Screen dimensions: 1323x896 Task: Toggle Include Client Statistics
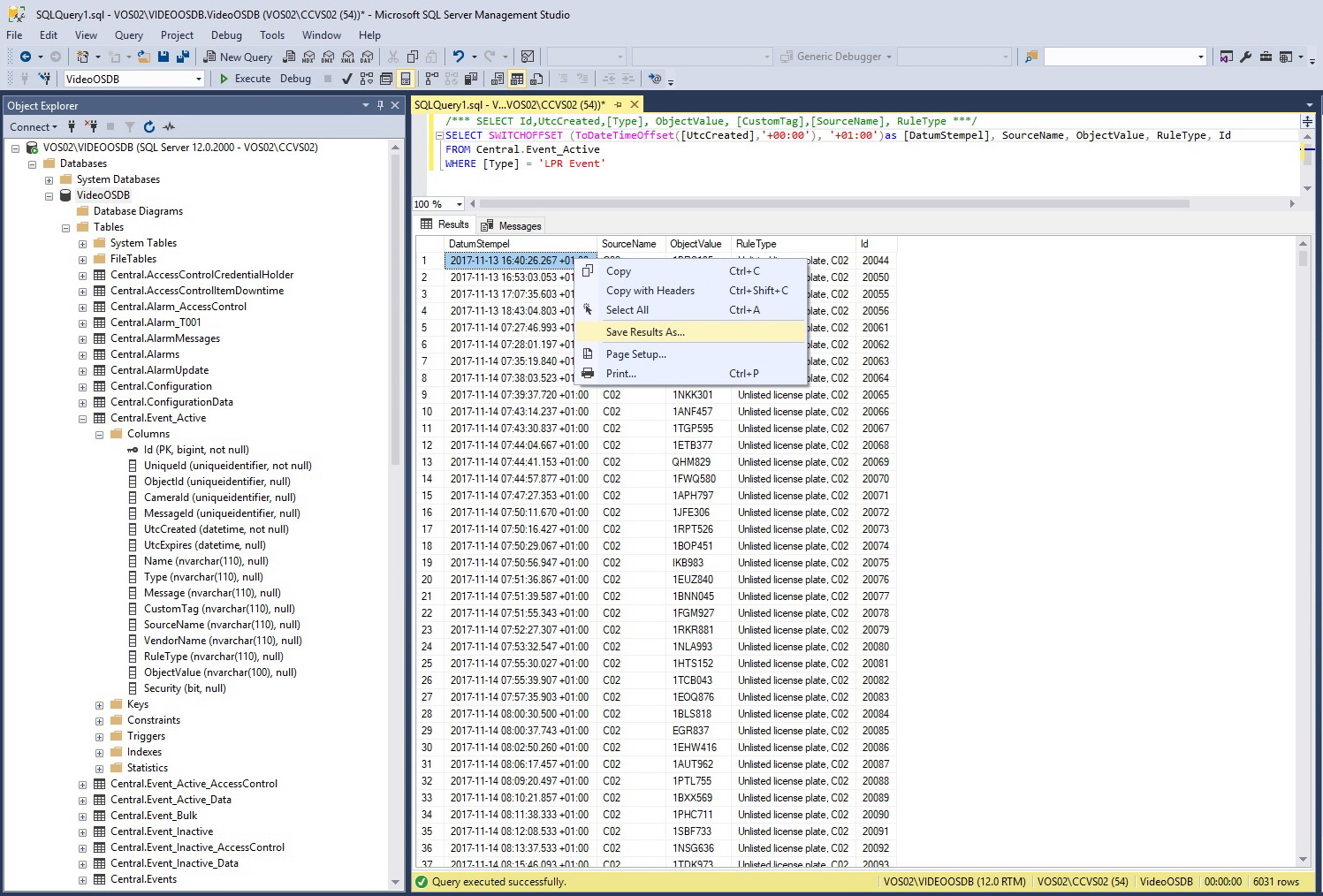pos(471,79)
